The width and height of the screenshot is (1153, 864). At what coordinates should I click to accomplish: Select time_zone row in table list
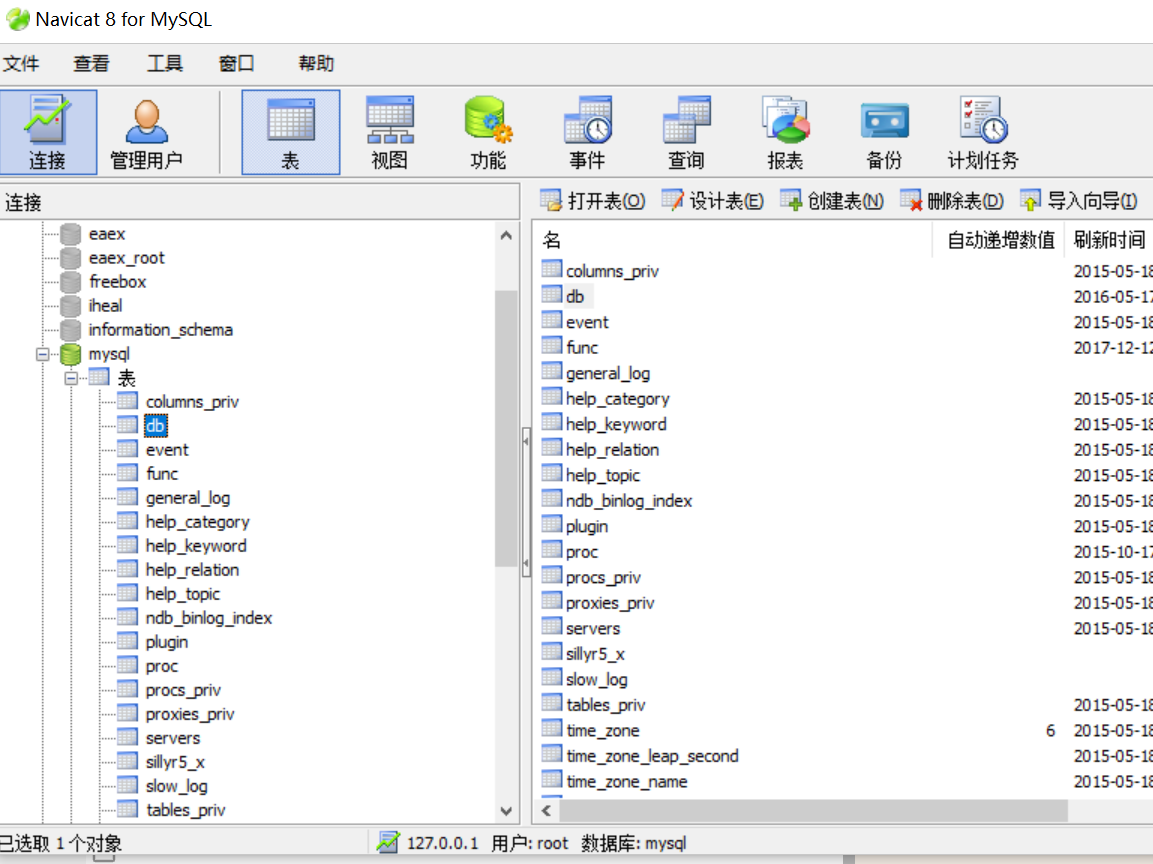603,731
